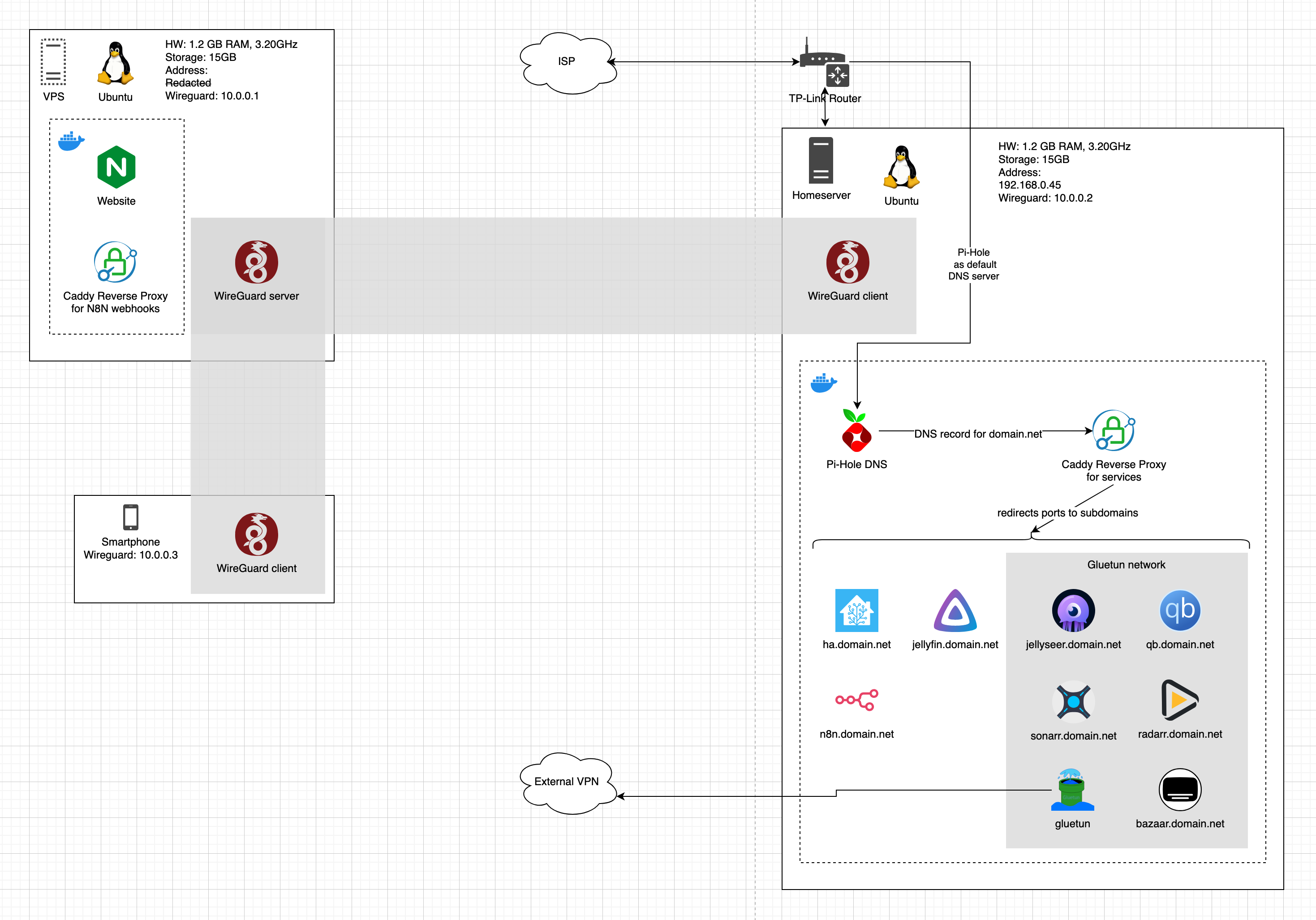Click the 'gluetun' label
1316x920 pixels.
tap(1072, 824)
